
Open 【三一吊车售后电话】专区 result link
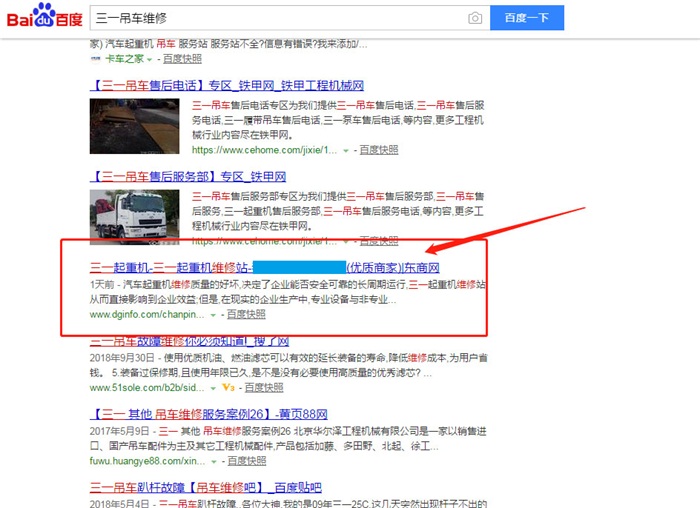227,85
